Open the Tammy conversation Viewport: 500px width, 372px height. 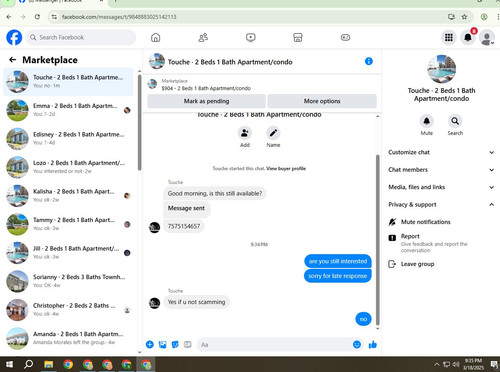click(68, 224)
